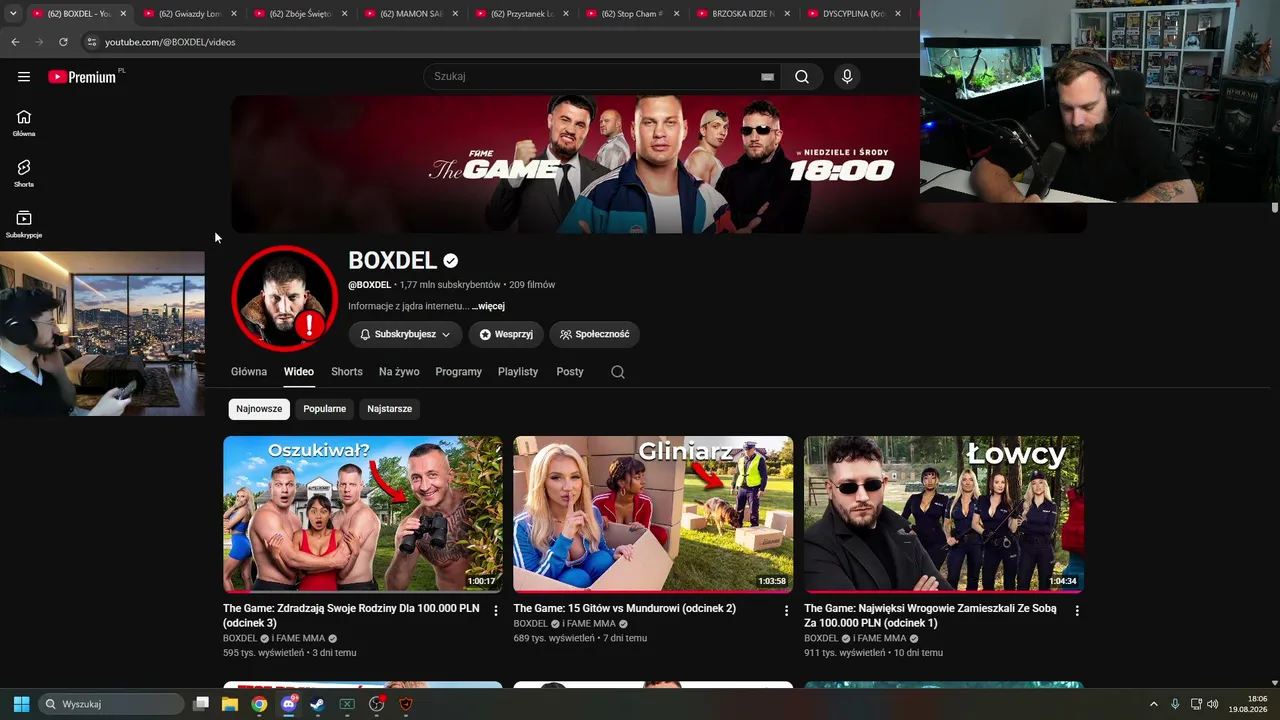Click the tray microphone icon
Screen dimensions: 1280x720
pos(1175,704)
